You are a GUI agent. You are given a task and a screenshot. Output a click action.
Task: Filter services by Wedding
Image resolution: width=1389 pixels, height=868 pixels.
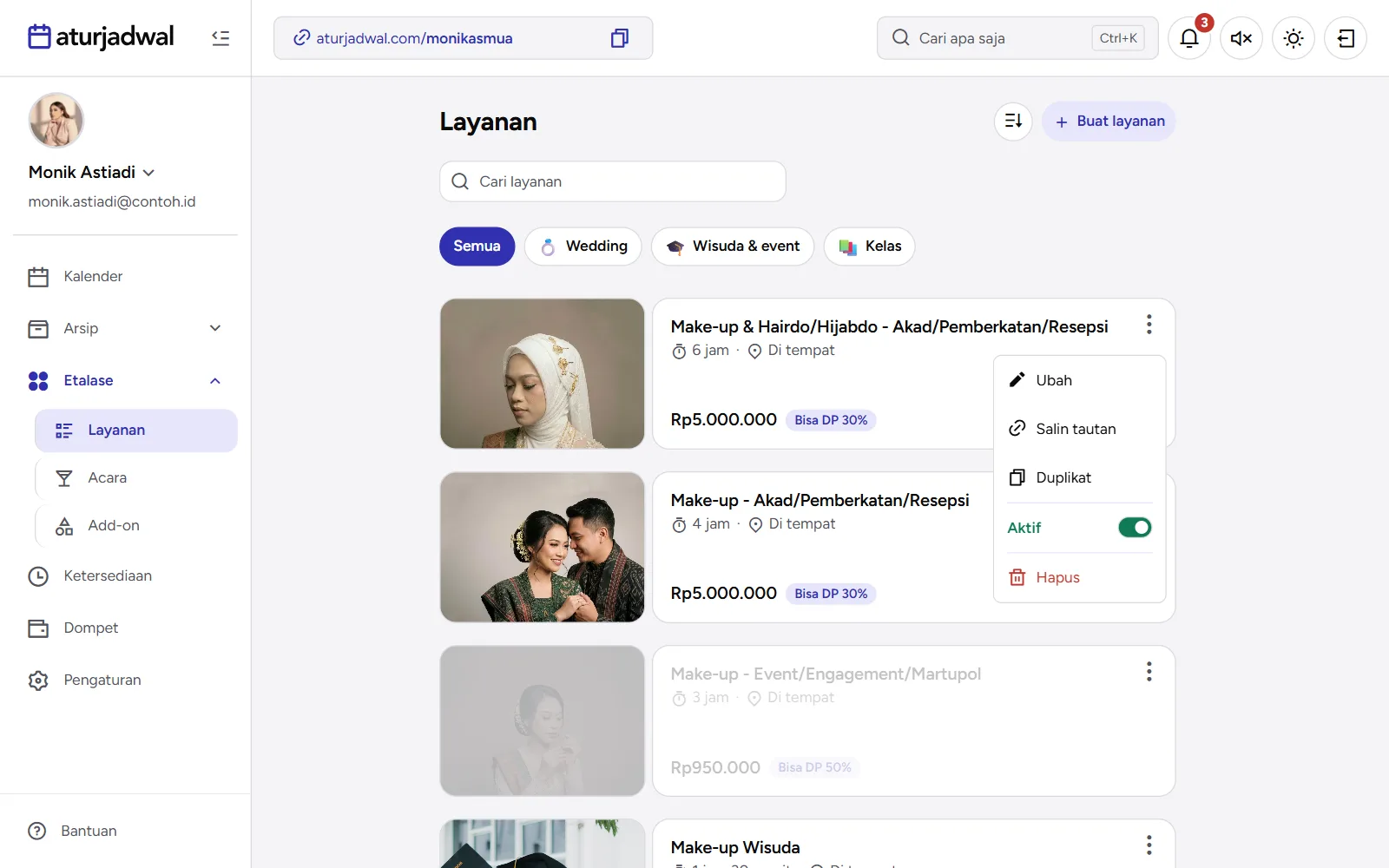coord(583,247)
